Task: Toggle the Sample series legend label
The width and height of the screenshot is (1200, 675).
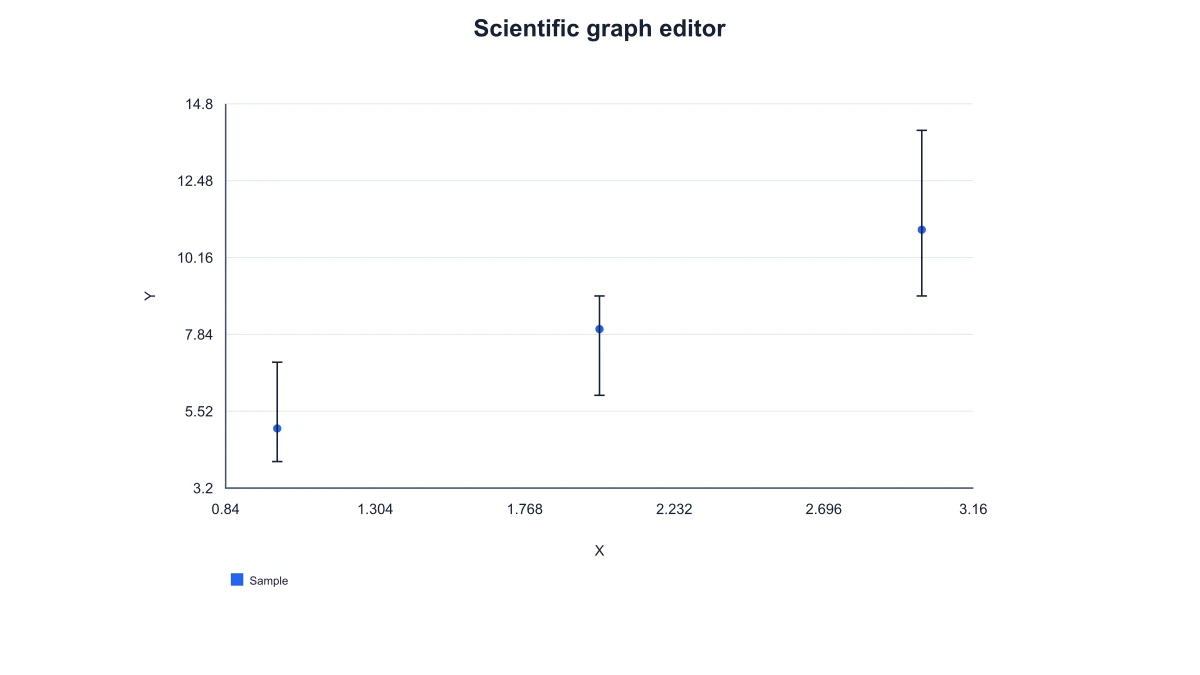Action: point(268,581)
